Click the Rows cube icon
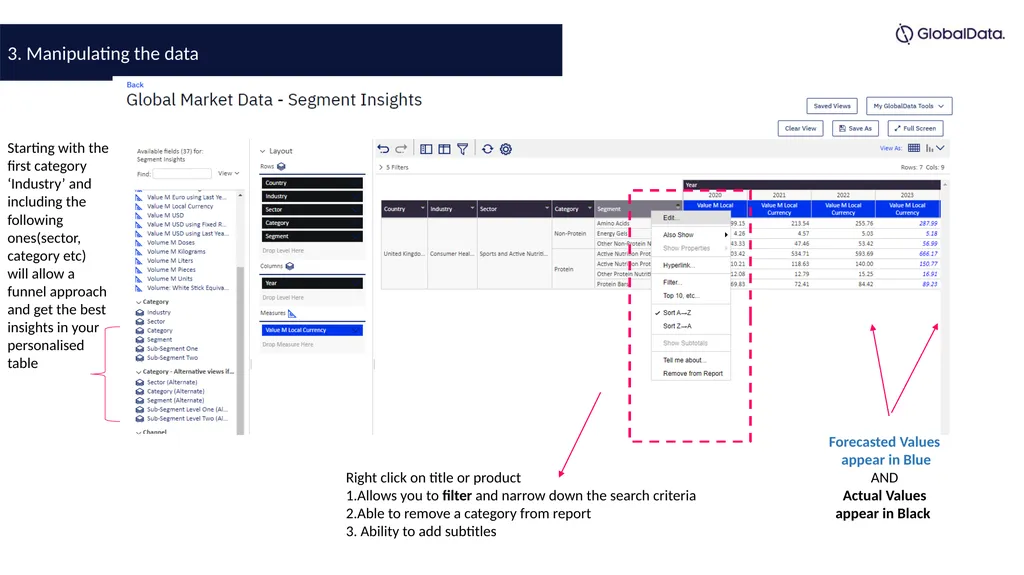The height and width of the screenshot is (575, 1024). [x=281, y=167]
